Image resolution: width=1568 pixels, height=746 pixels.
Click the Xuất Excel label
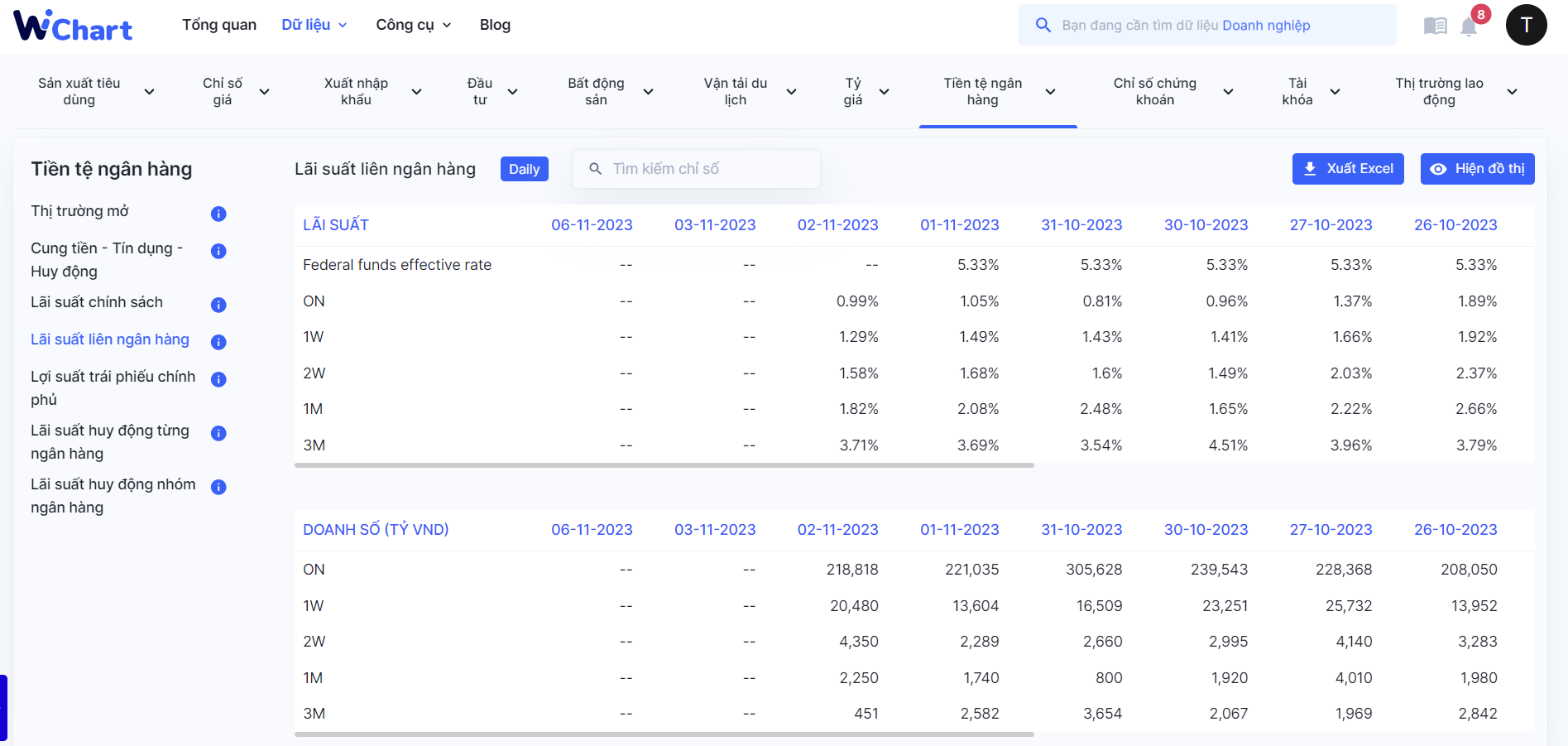tap(1360, 169)
